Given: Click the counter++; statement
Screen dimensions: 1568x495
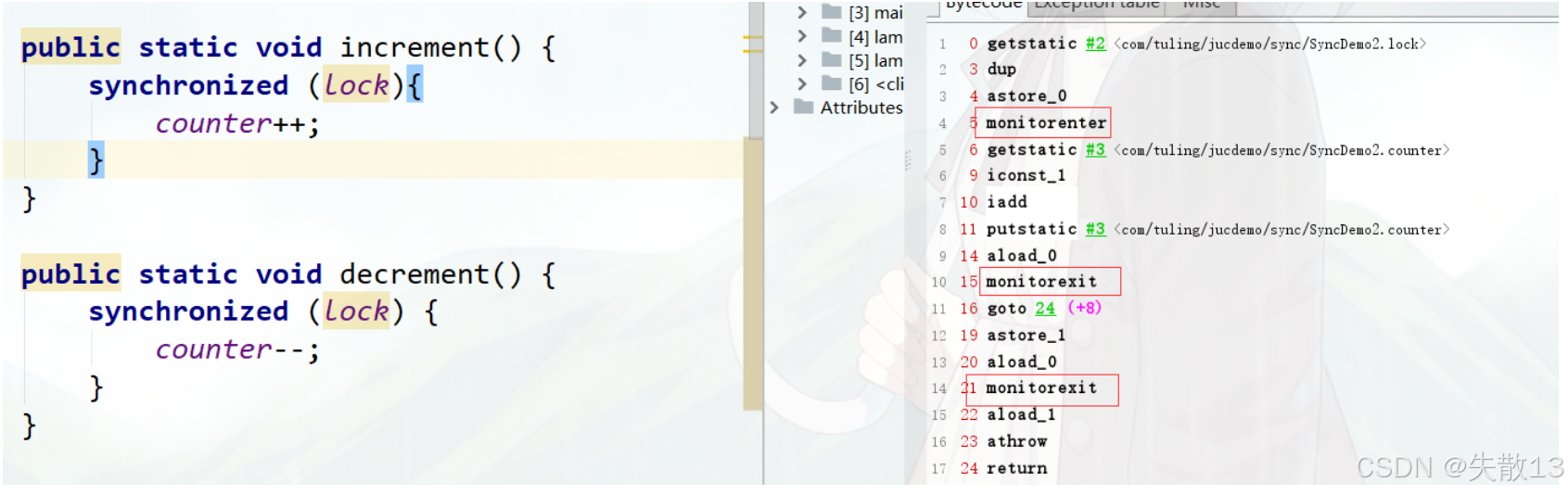Looking at the screenshot, I should (x=237, y=123).
